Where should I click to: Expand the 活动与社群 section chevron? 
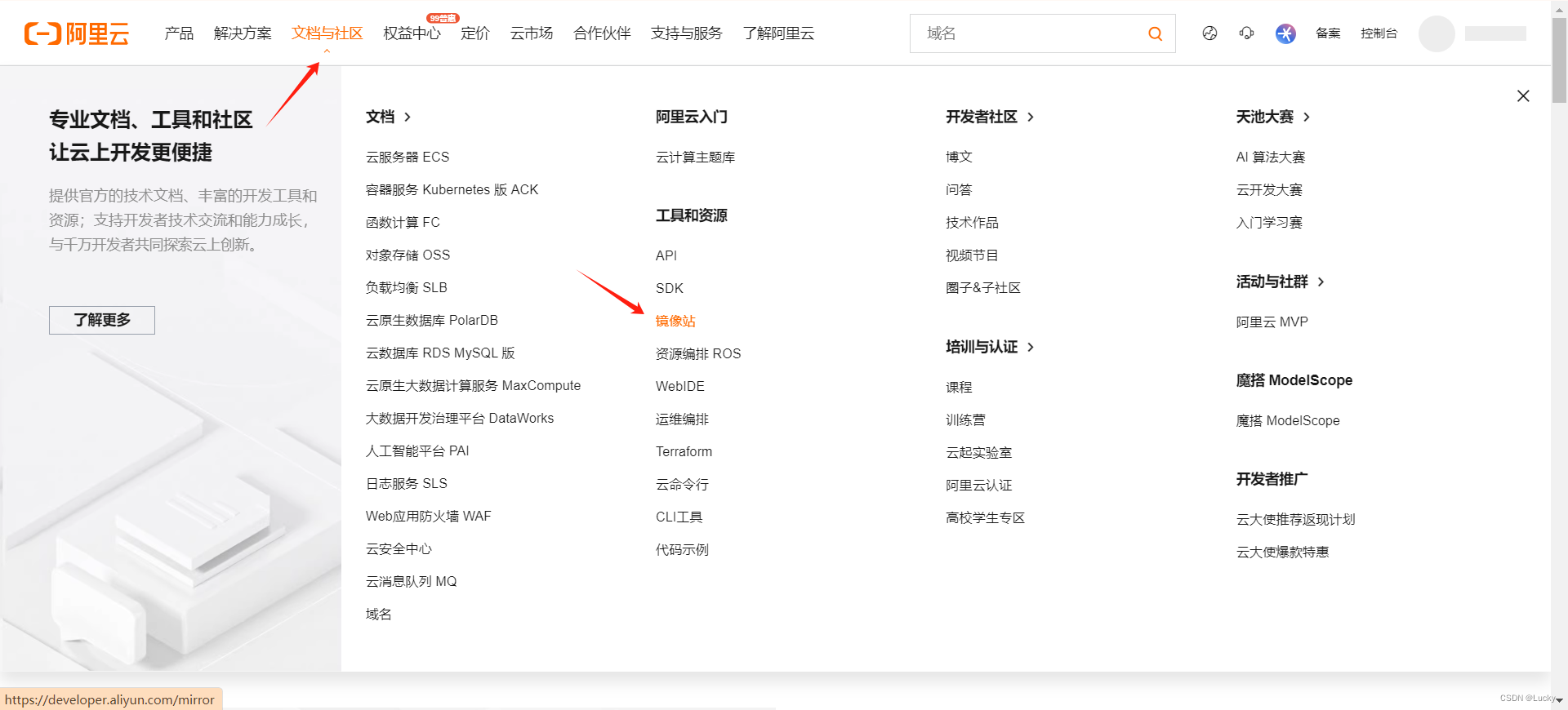pyautogui.click(x=1321, y=282)
